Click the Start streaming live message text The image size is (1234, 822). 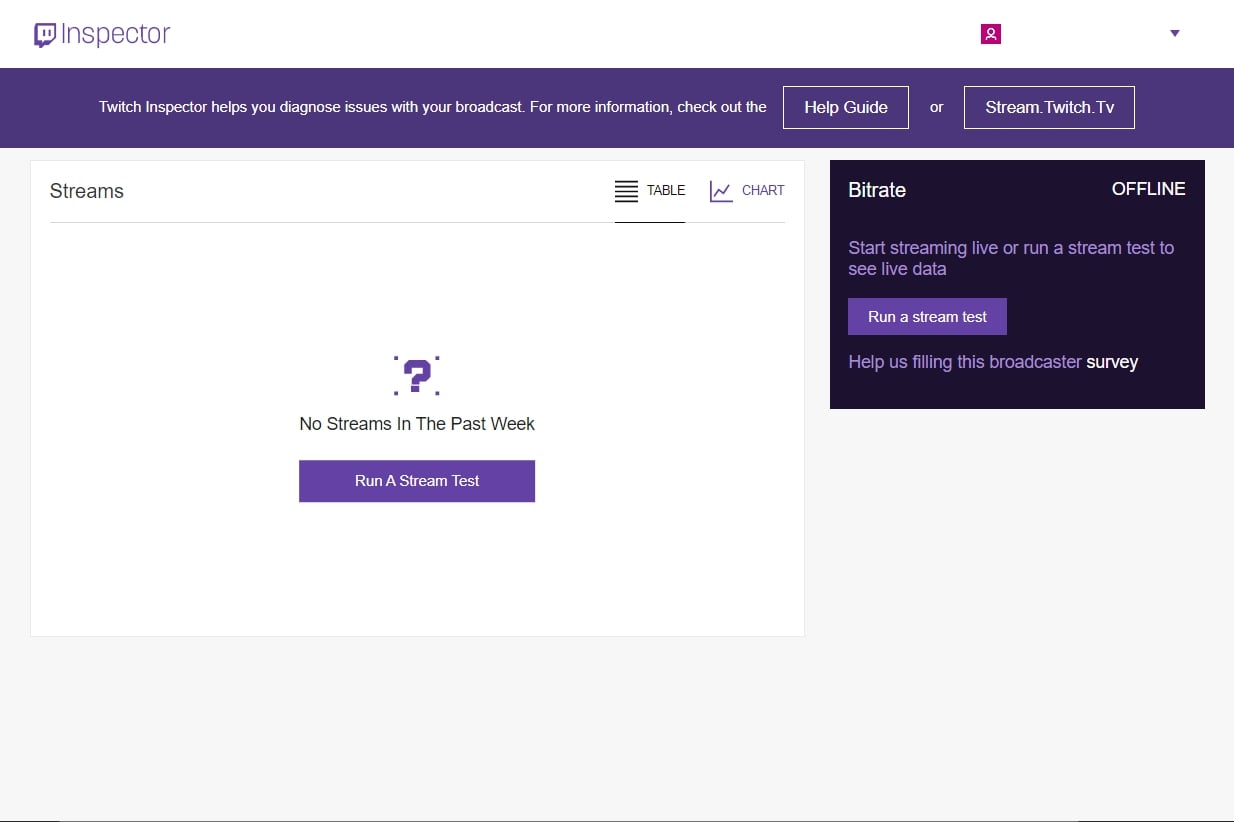click(x=1011, y=258)
